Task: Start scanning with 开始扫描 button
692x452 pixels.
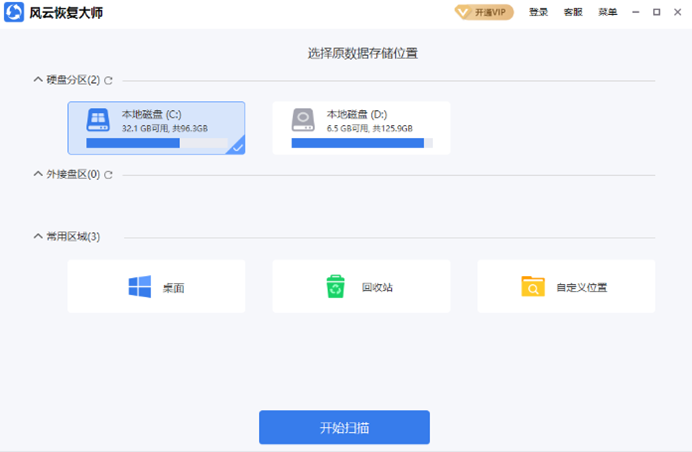Action: (344, 427)
